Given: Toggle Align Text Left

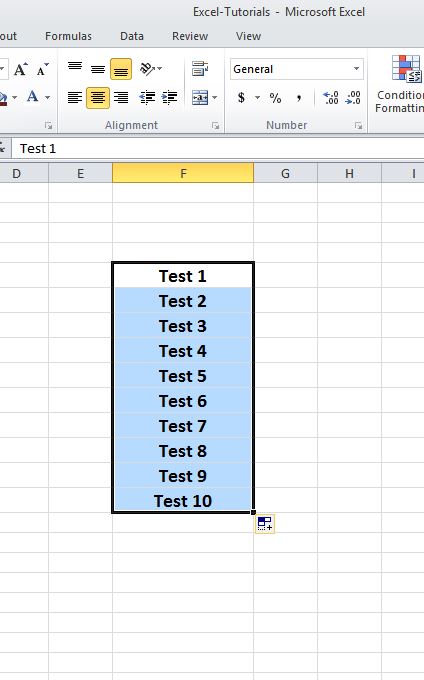Looking at the screenshot, I should point(75,98).
